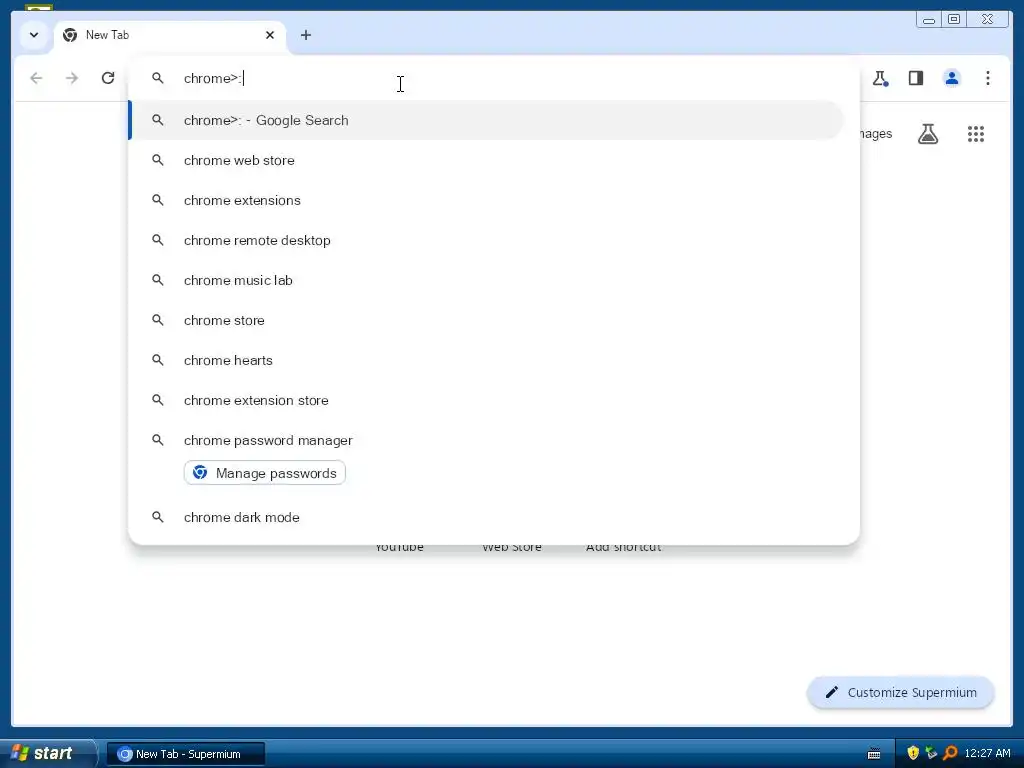Select the New Tab browser tab
The height and width of the screenshot is (768, 1024).
pos(170,35)
